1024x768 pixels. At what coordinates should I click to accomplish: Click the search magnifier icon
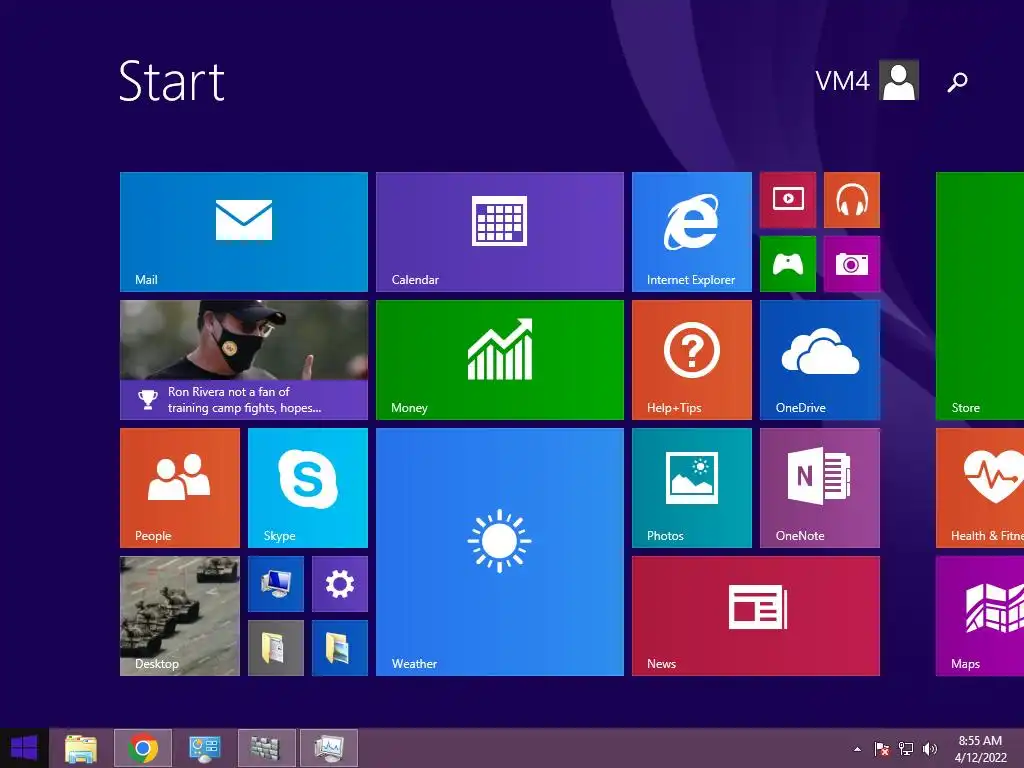click(x=957, y=82)
